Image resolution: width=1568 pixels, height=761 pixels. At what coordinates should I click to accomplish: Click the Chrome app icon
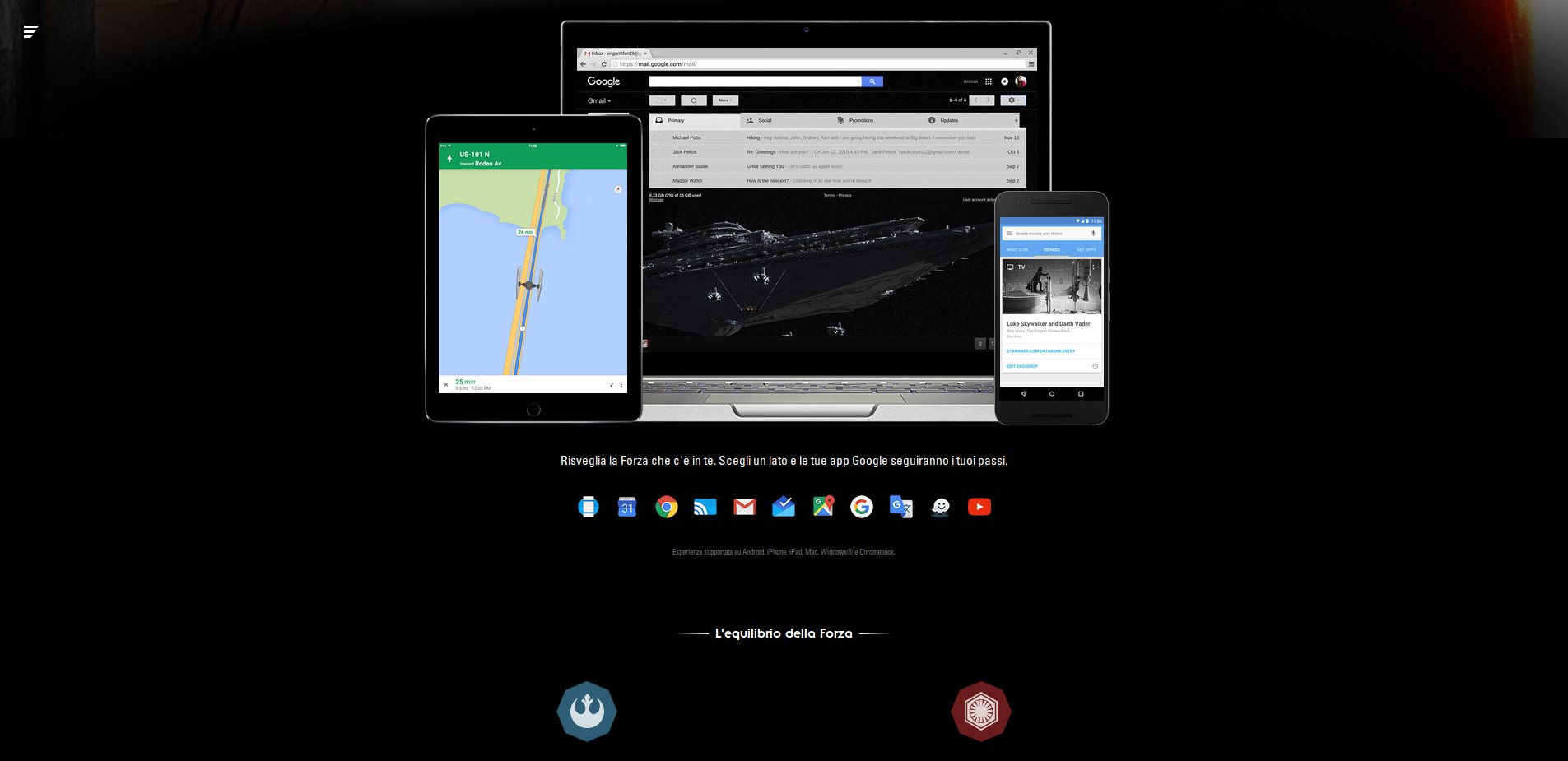point(667,507)
